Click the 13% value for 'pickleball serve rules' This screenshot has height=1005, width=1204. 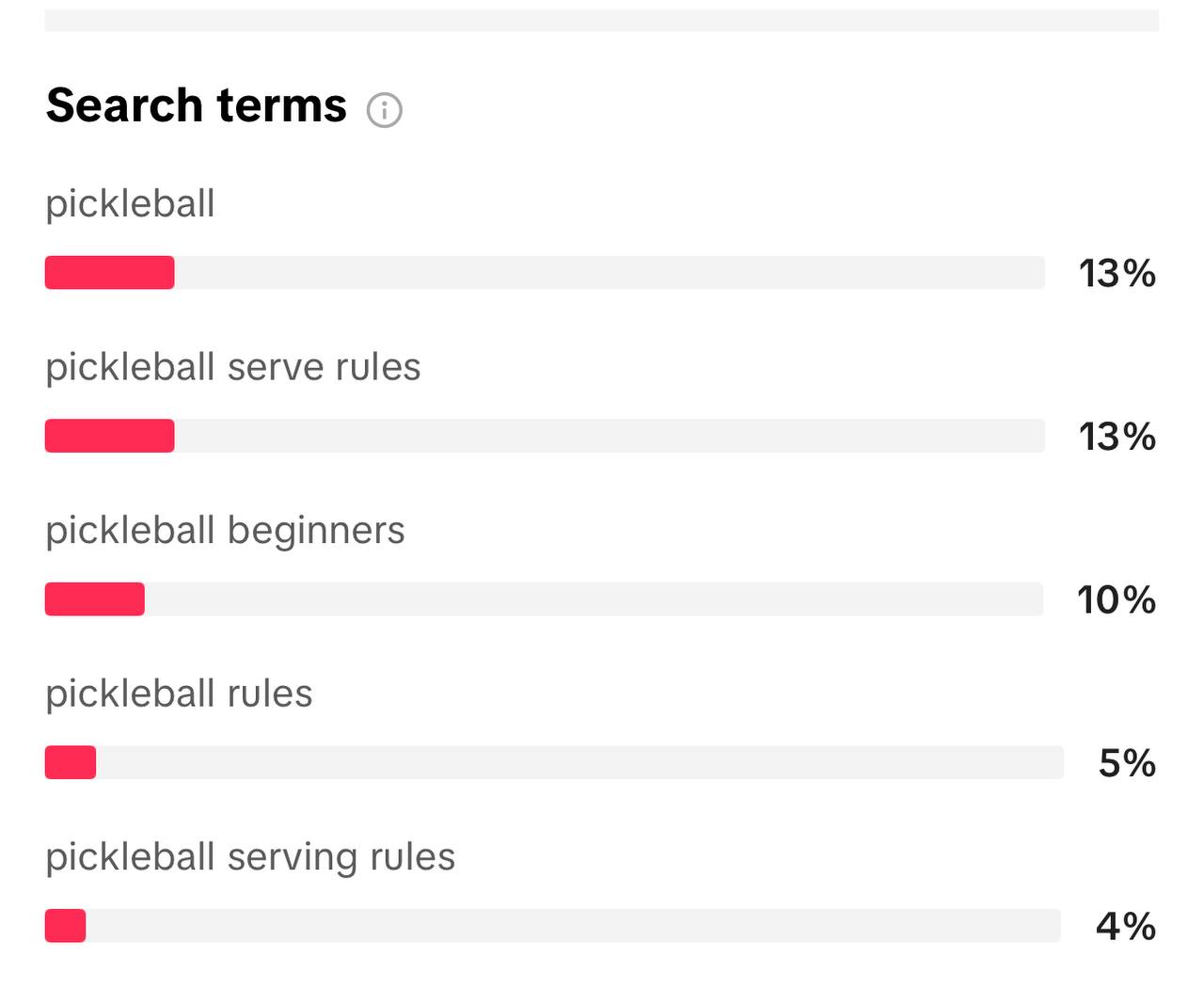[1117, 437]
